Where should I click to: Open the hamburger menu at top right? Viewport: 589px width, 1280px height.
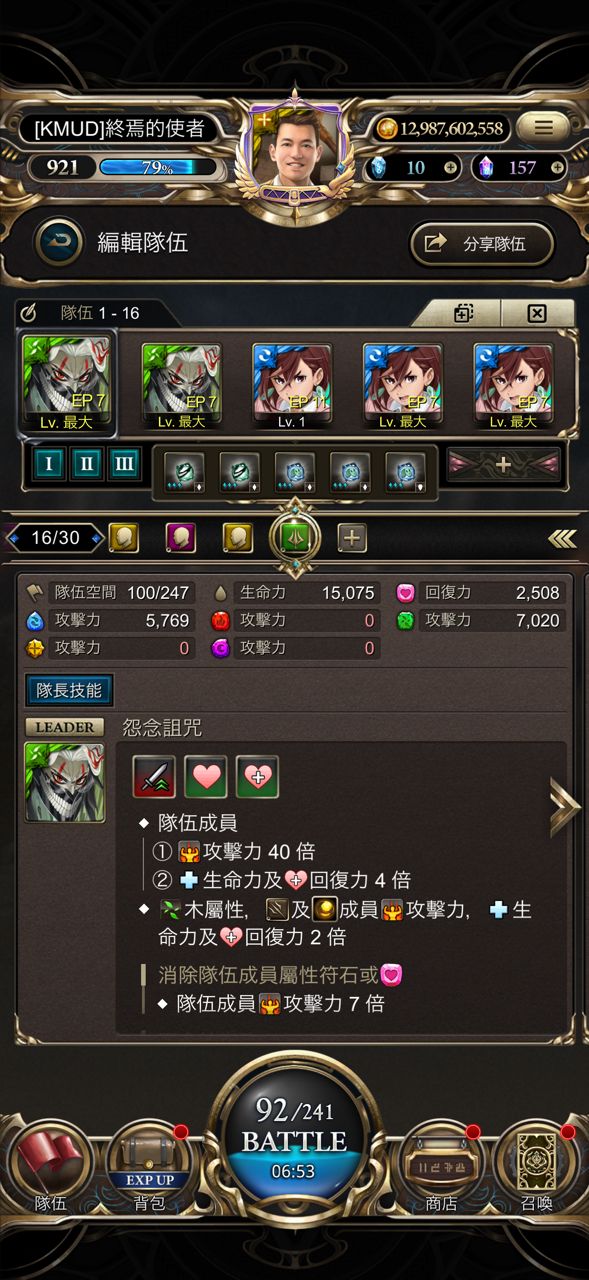543,127
